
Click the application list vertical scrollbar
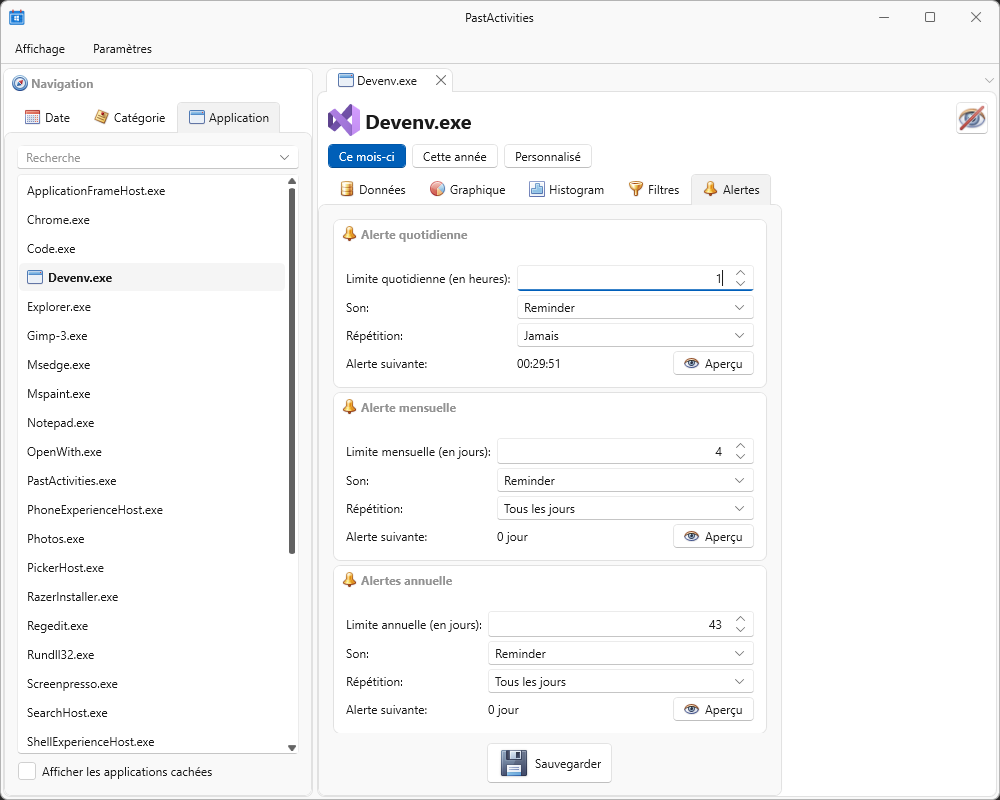292,370
